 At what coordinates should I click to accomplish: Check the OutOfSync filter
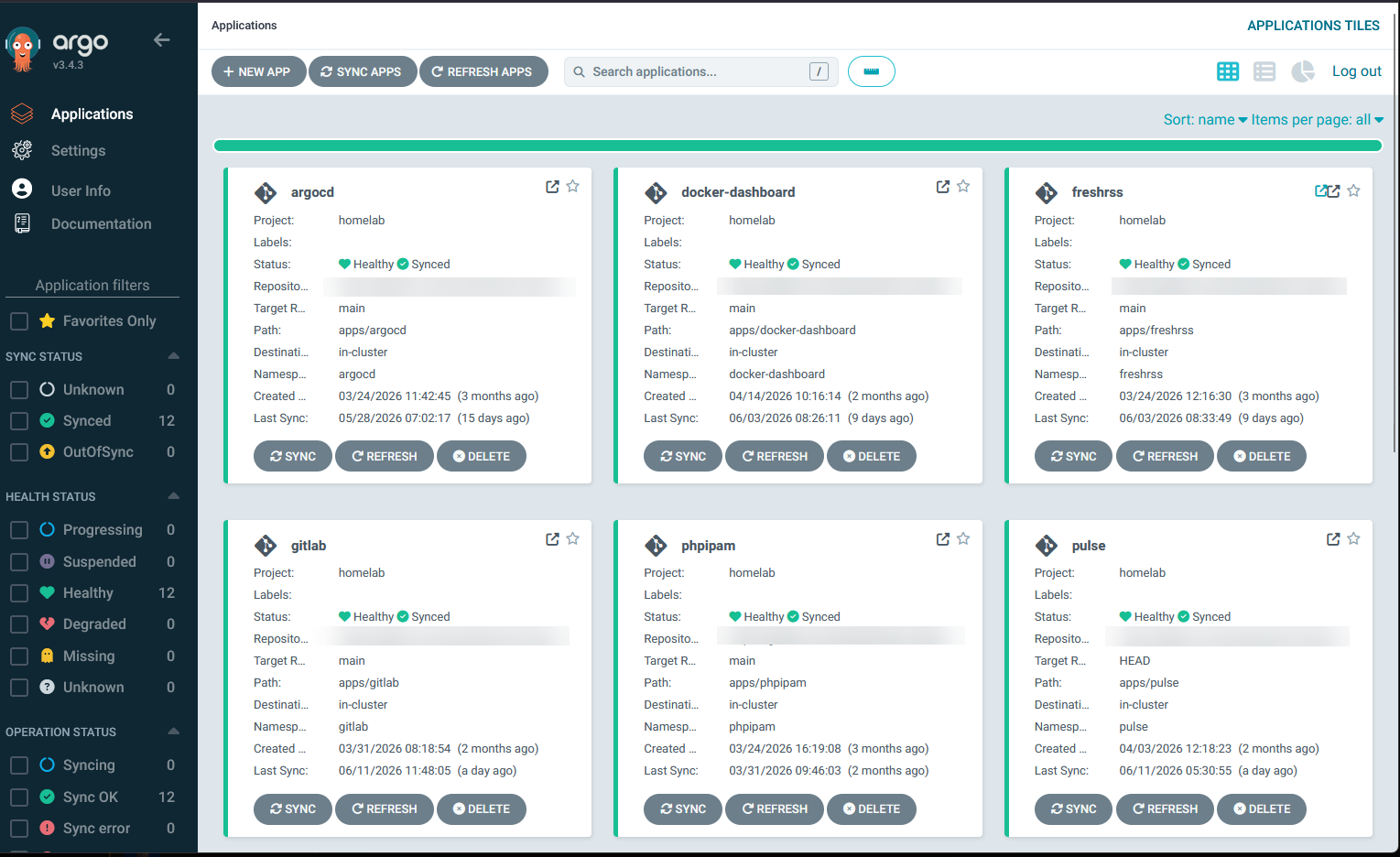18,452
